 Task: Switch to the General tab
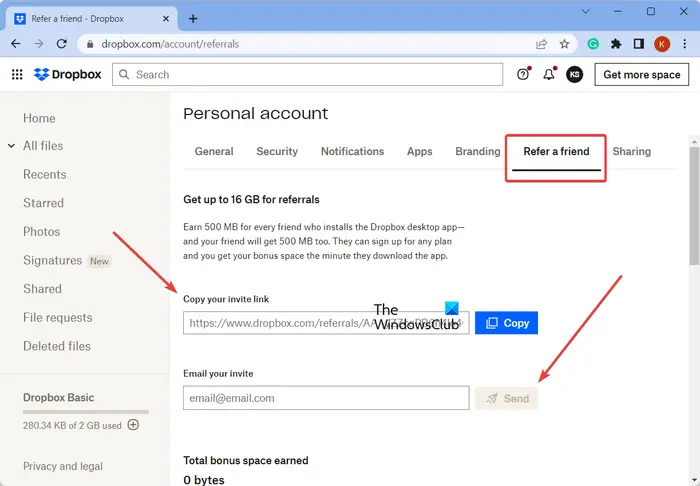click(214, 151)
